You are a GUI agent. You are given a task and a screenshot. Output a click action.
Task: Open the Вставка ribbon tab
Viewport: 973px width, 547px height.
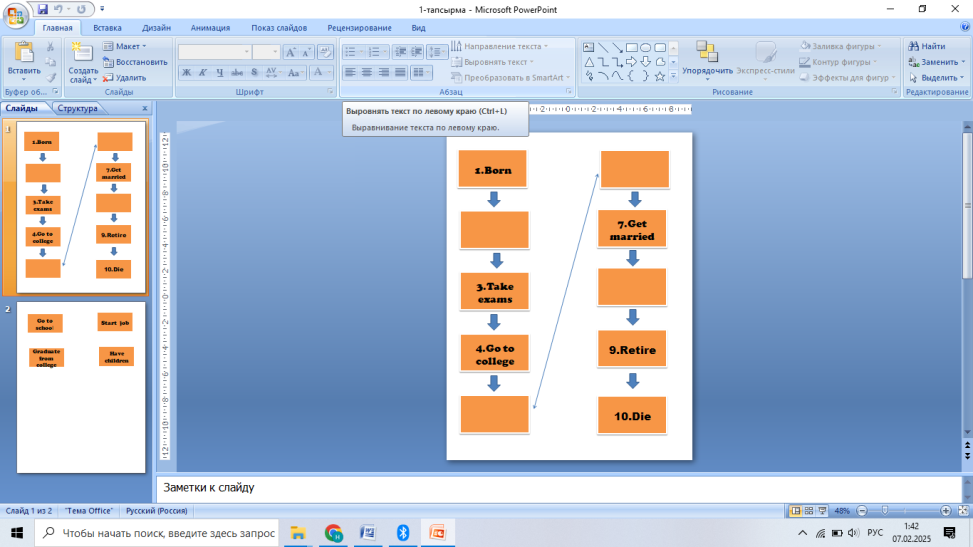[x=107, y=28]
